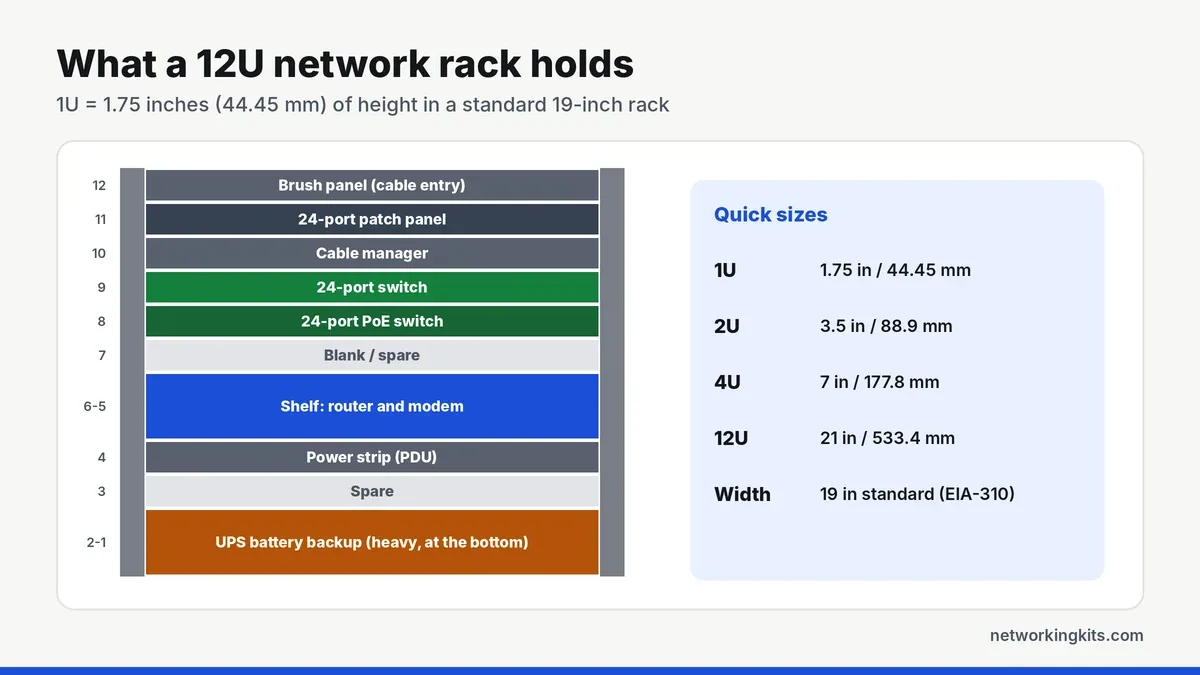Viewport: 1200px width, 675px height.
Task: Click the 'Width' label in Quick sizes
Action: [742, 494]
